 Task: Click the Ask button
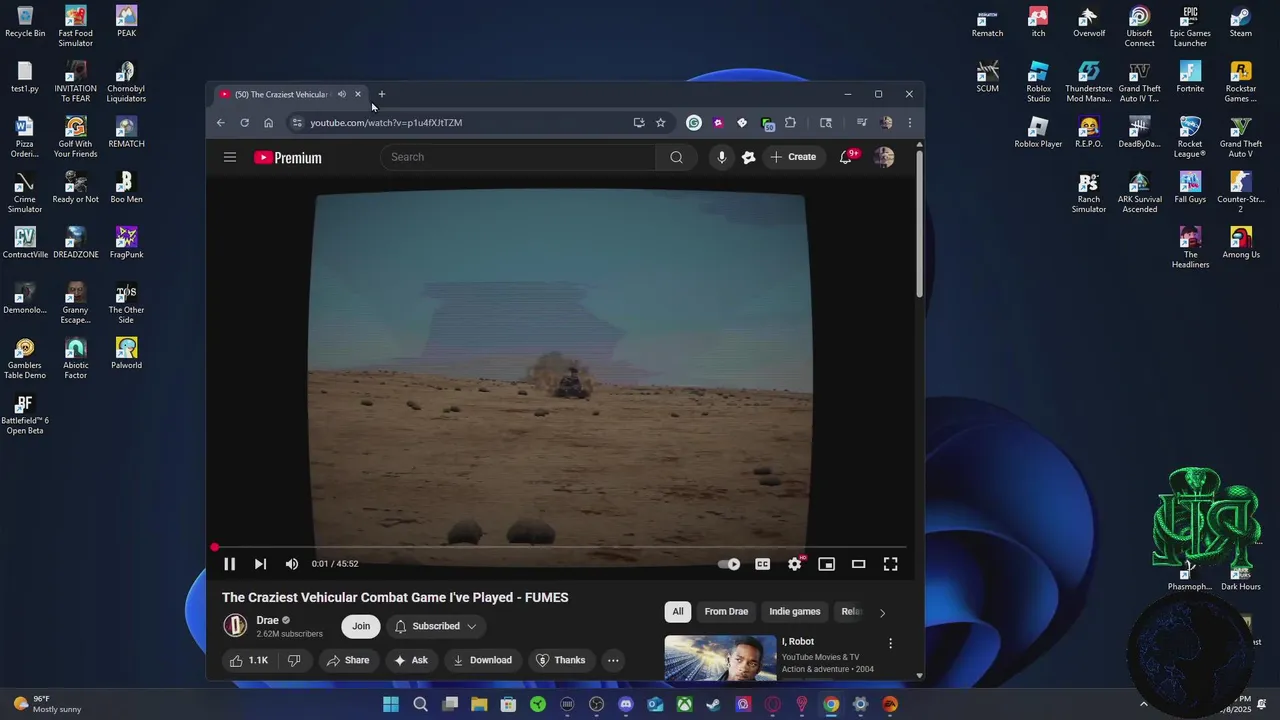click(411, 660)
